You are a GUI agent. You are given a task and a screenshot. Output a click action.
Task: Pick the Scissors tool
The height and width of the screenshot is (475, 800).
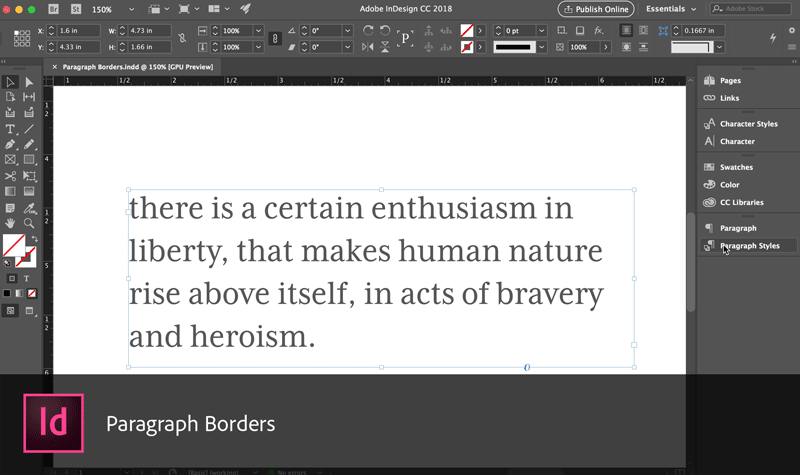pos(10,175)
